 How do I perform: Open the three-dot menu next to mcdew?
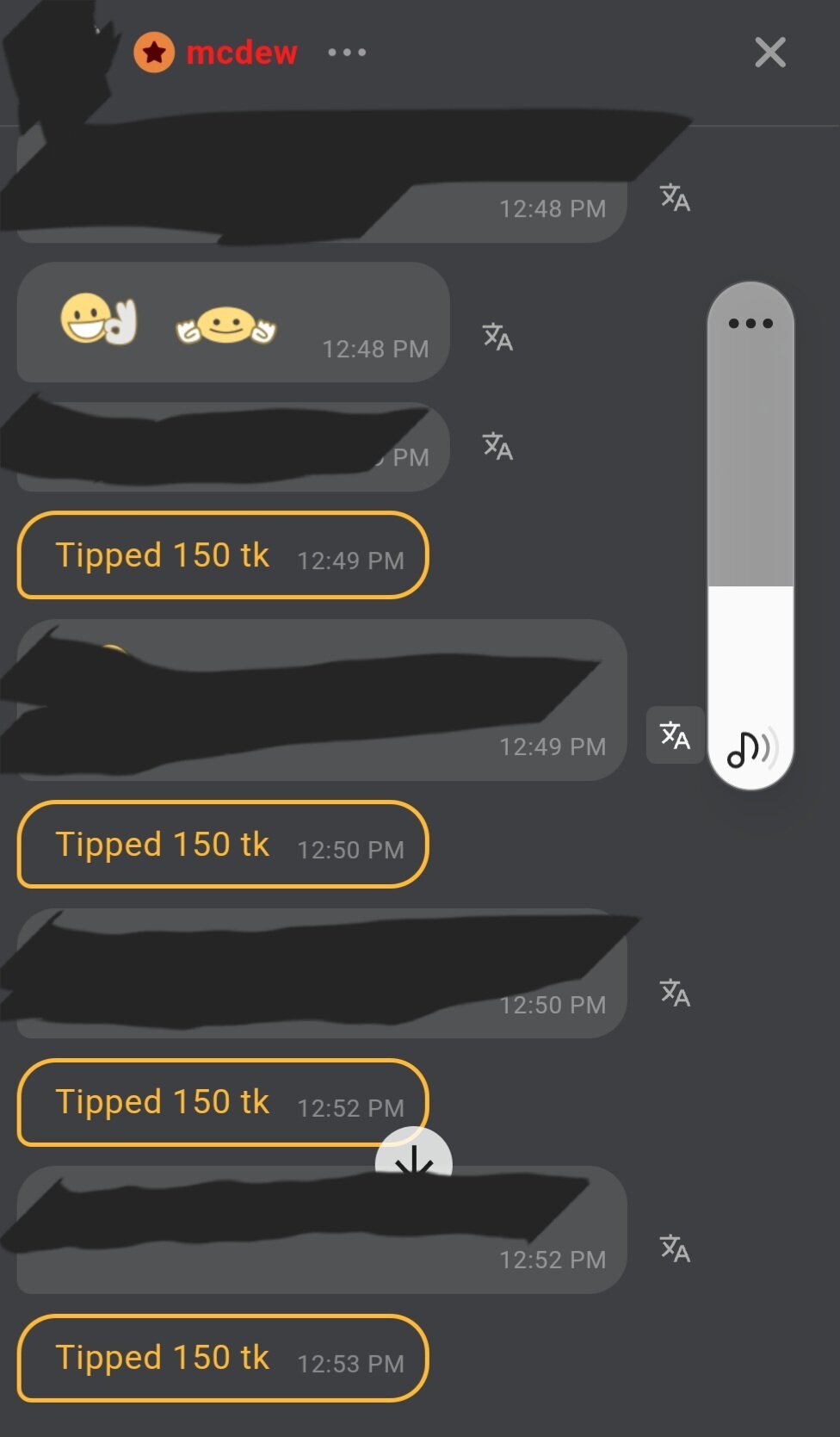pos(347,53)
